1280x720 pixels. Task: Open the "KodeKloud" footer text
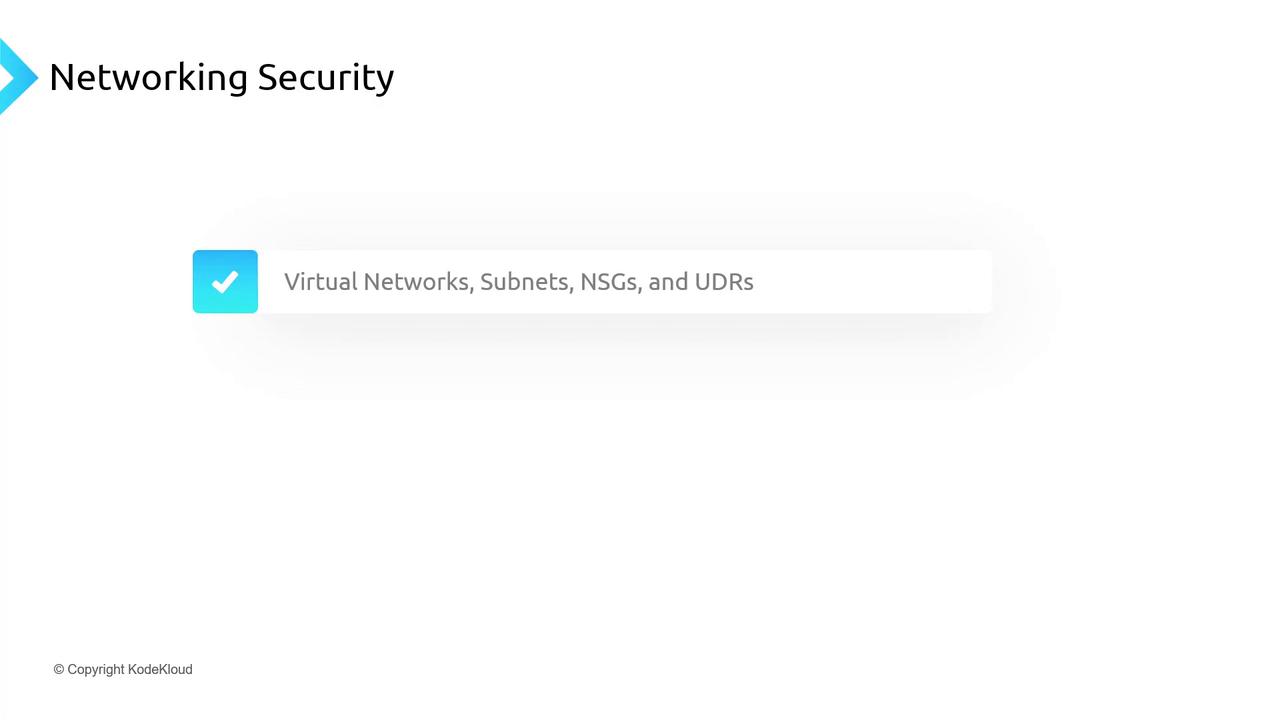coord(160,670)
